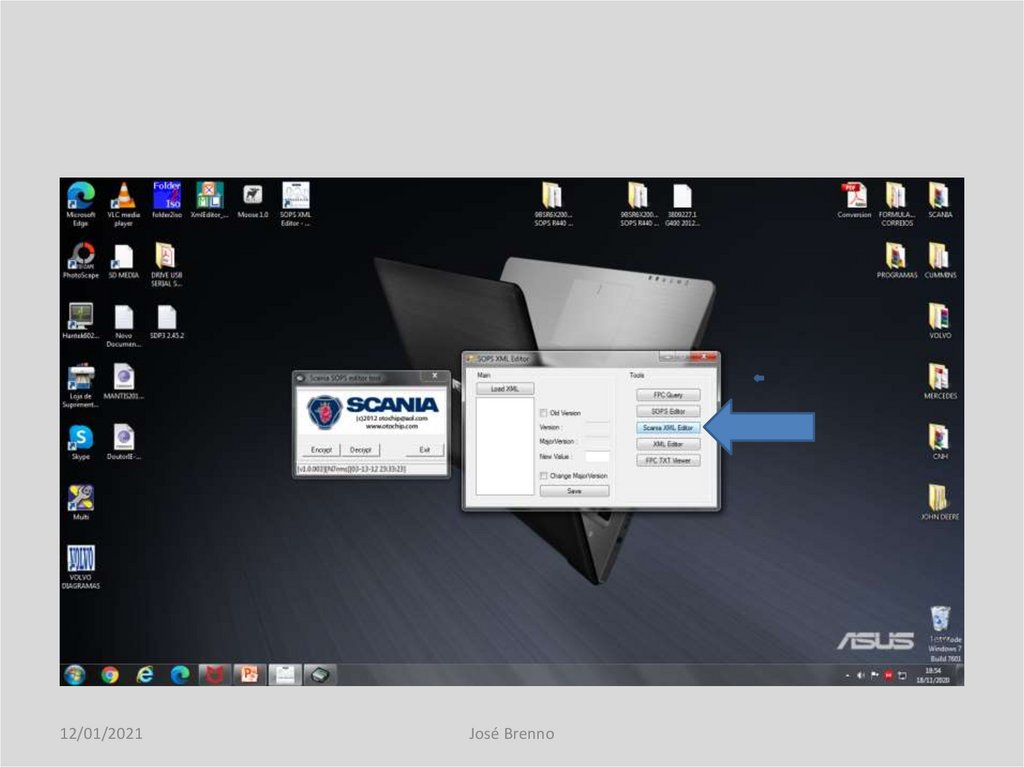The height and width of the screenshot is (767, 1024).
Task: Select the Recycle Bin icon
Action: tap(940, 619)
